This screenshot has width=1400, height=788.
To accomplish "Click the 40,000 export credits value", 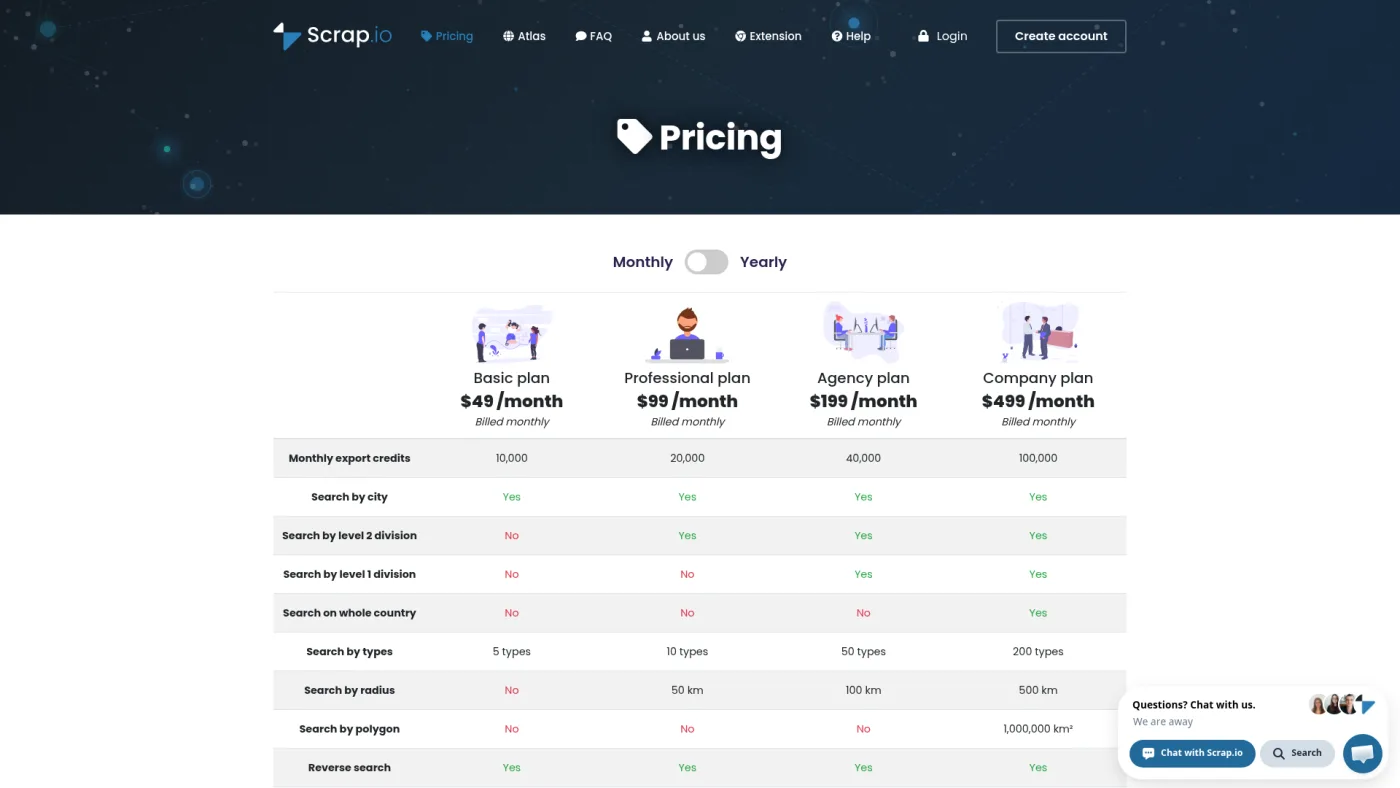I will [863, 458].
